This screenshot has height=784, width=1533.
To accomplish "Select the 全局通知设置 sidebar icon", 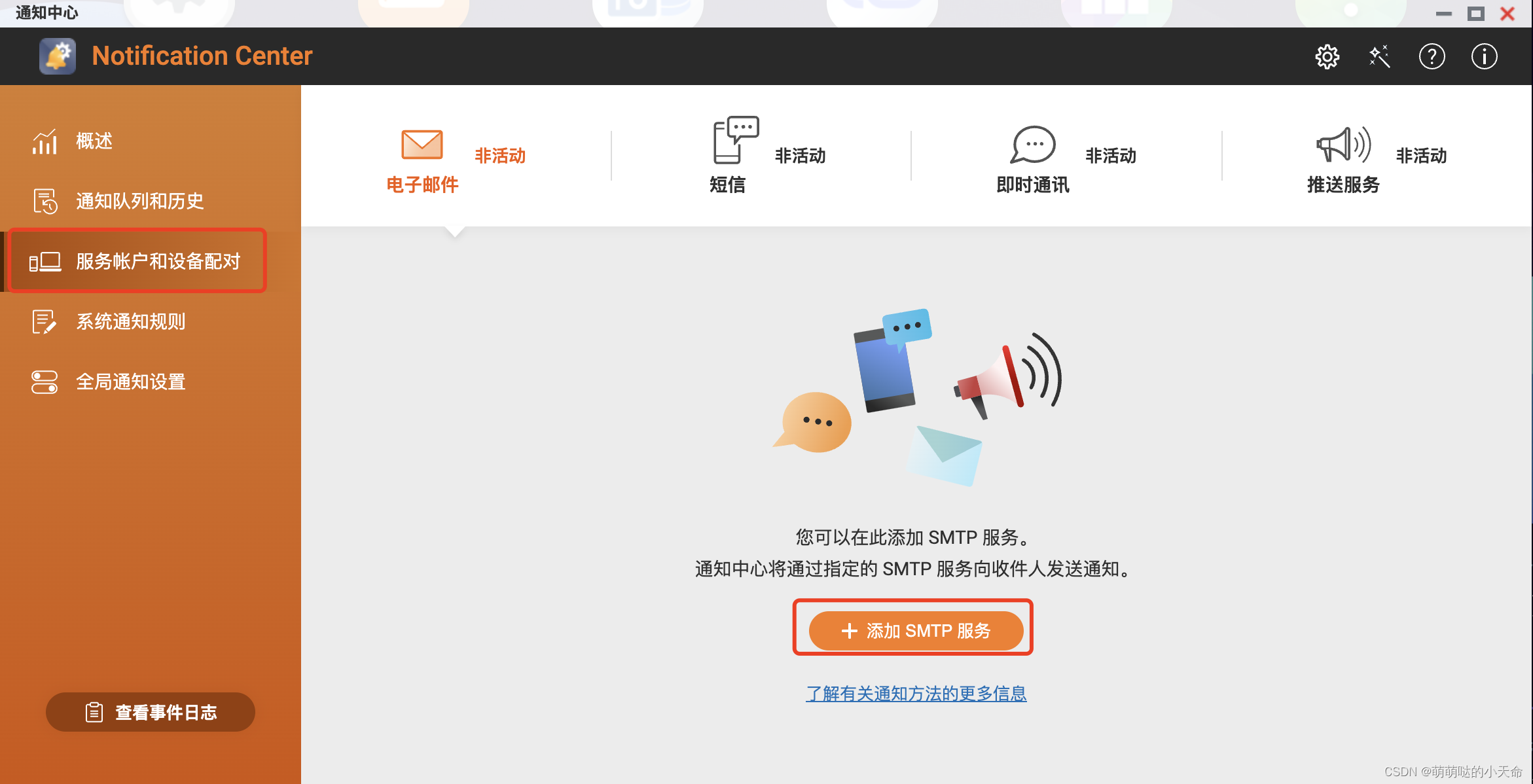I will pos(44,382).
